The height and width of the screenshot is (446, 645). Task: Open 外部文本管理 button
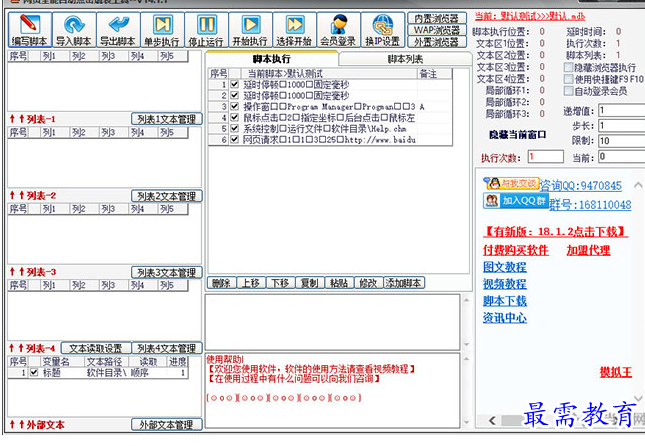coord(167,424)
